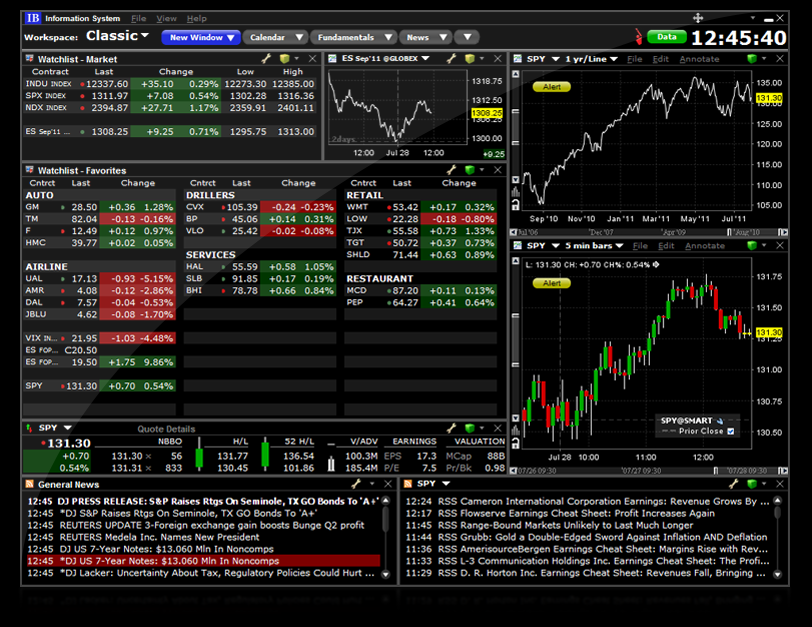
Task: Click the RSS icon in SPY news header
Action: pyautogui.click(x=408, y=484)
